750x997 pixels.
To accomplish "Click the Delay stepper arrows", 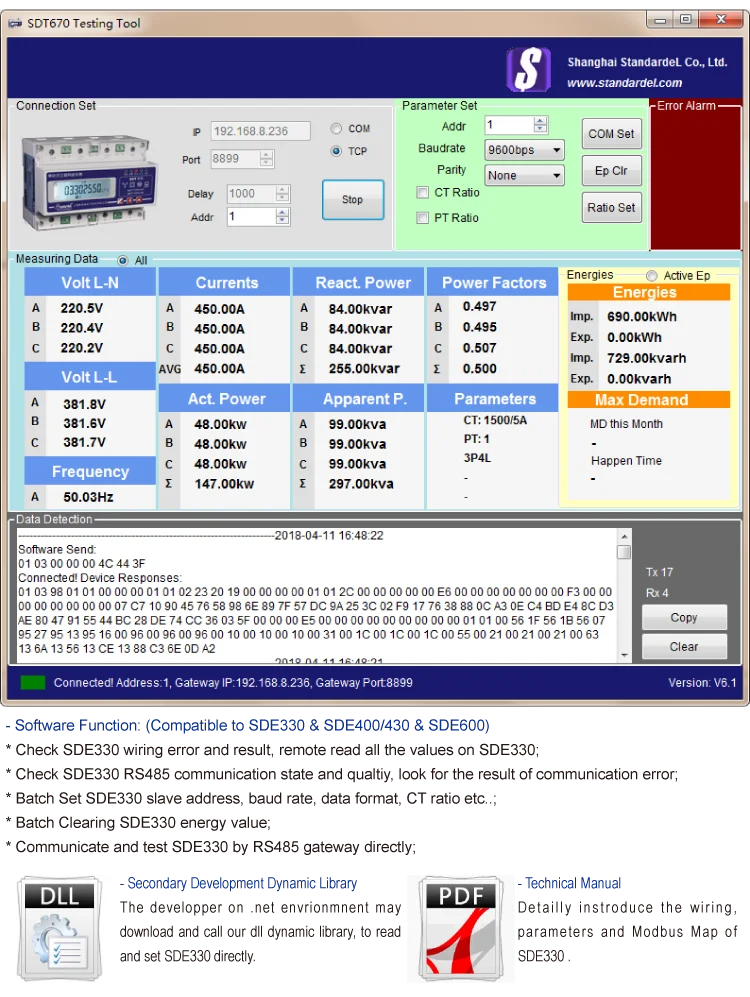I will (x=283, y=193).
